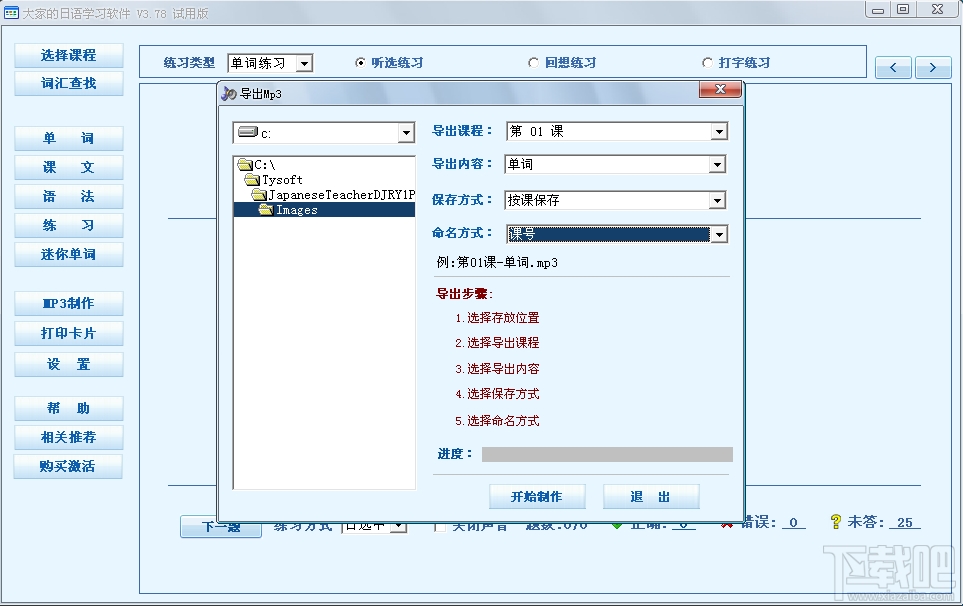This screenshot has width=963, height=606.
Task: Select the C:\ folder in tree
Action: (x=257, y=165)
